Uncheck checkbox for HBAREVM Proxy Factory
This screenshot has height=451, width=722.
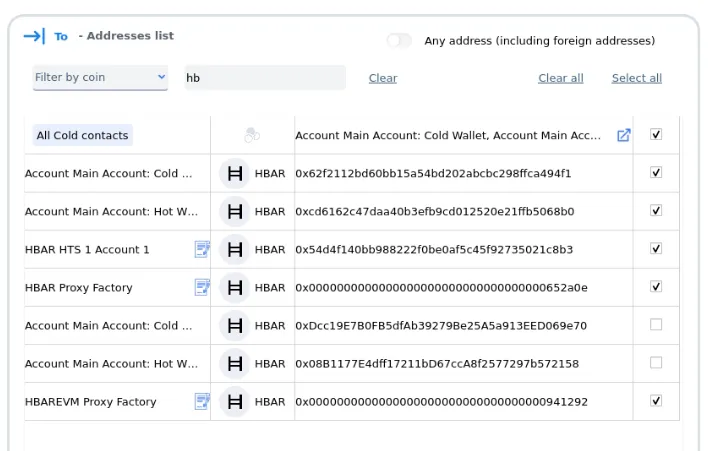coord(656,401)
